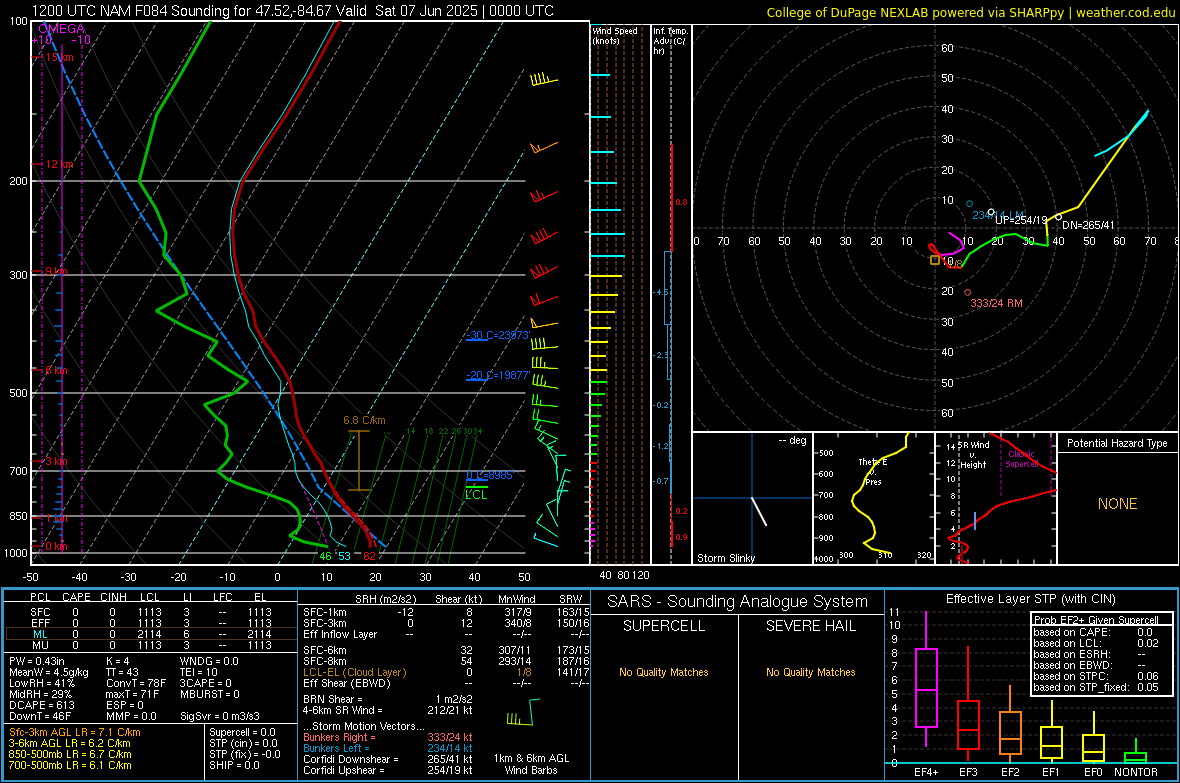
Task: Click the SARS - Sounding Analogue System title
Action: 738,602
